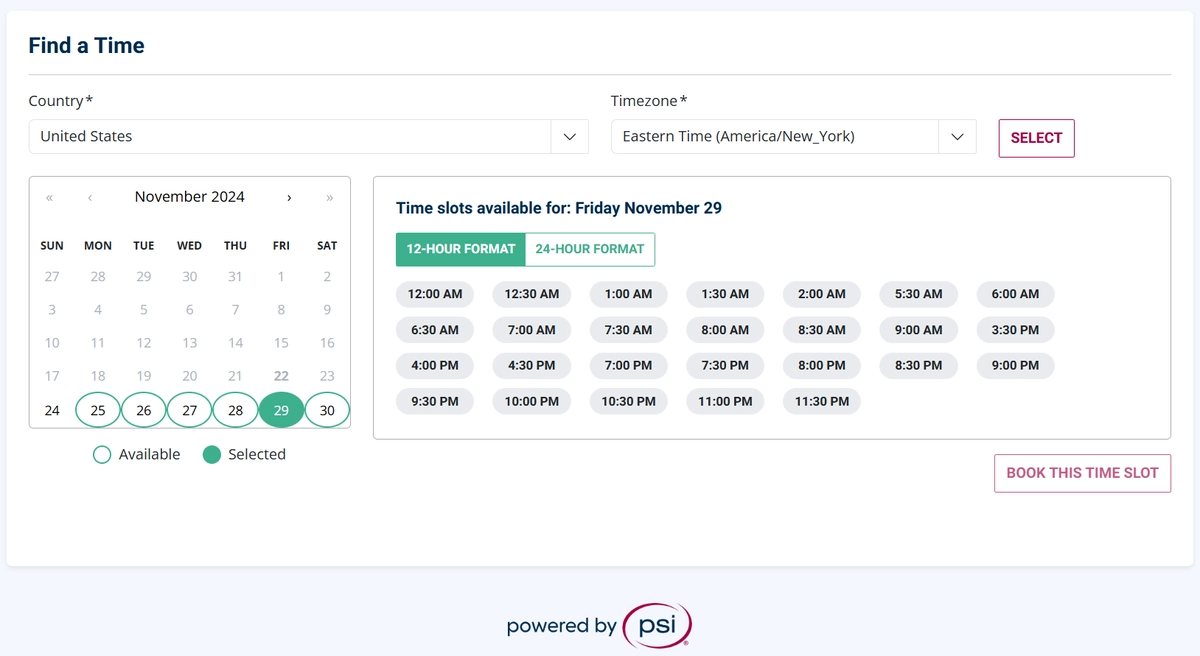Pick the 3:30 PM time slot

pos(1015,330)
